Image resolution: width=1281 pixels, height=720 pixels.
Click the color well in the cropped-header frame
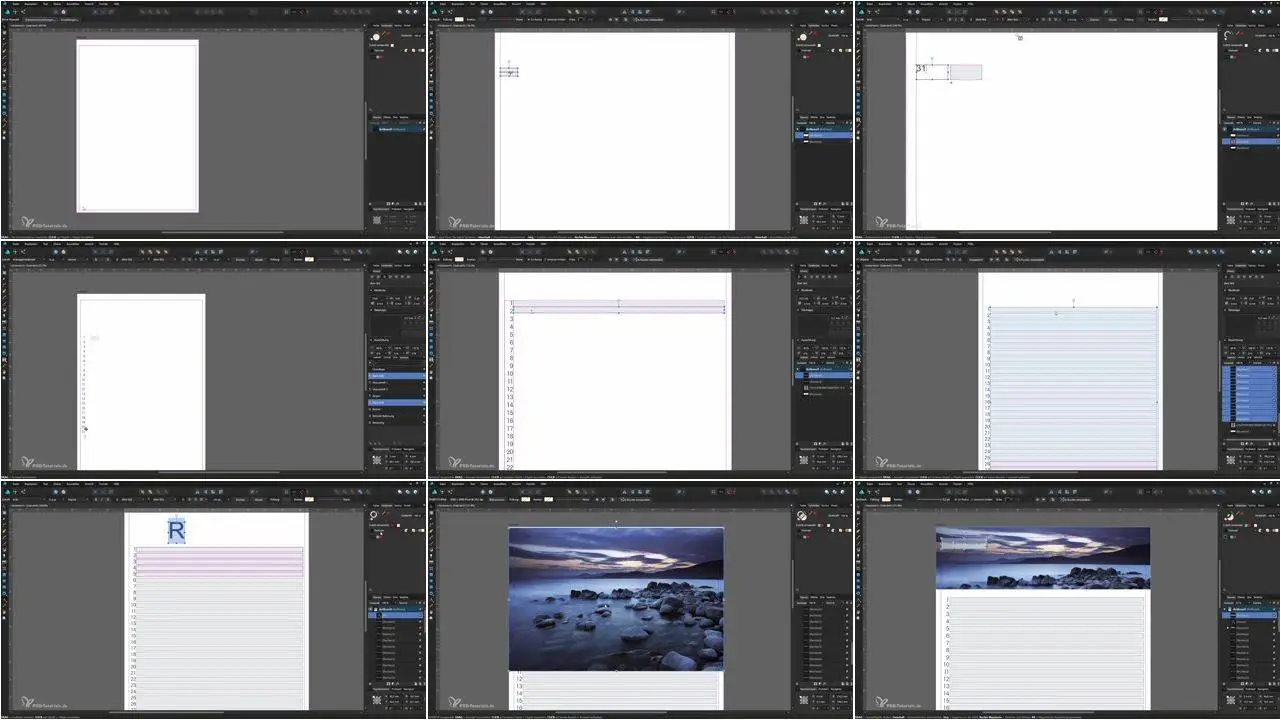1231,517
